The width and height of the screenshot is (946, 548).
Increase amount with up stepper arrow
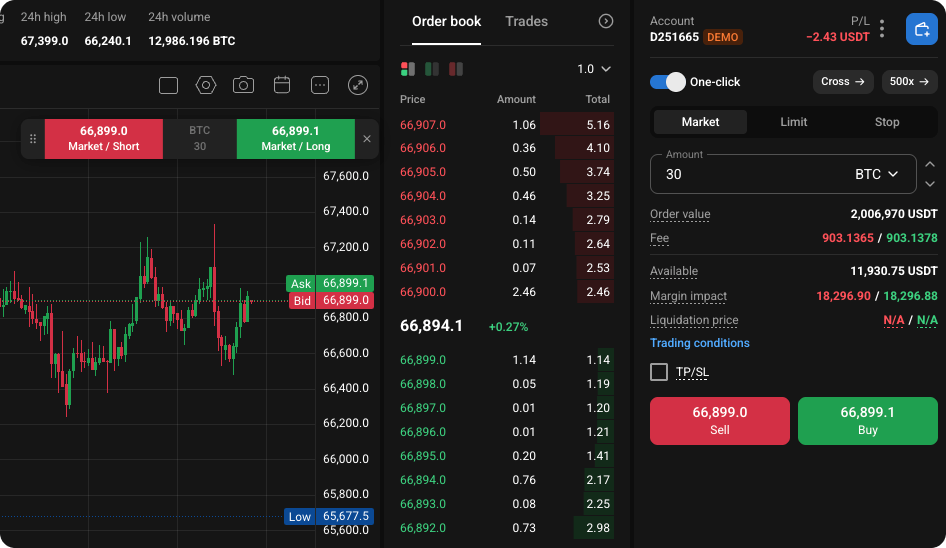point(930,164)
